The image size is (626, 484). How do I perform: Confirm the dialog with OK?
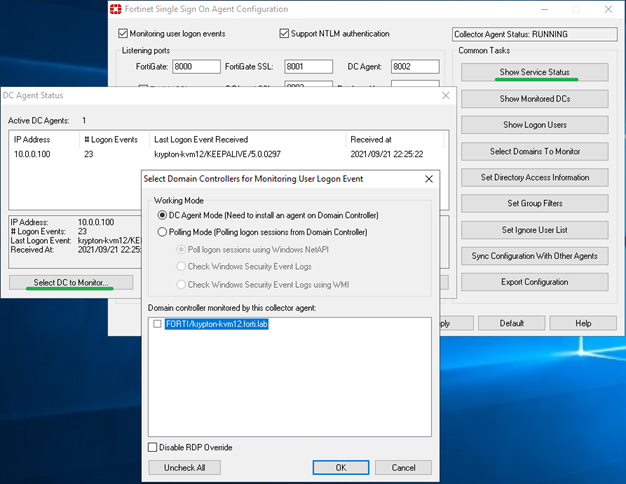340,467
